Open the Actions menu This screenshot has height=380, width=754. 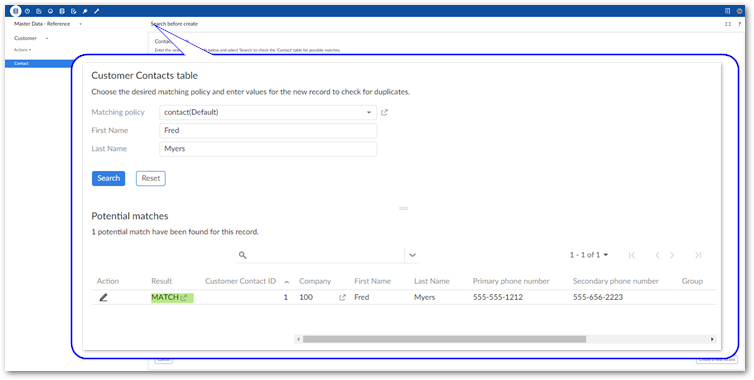coord(22,50)
